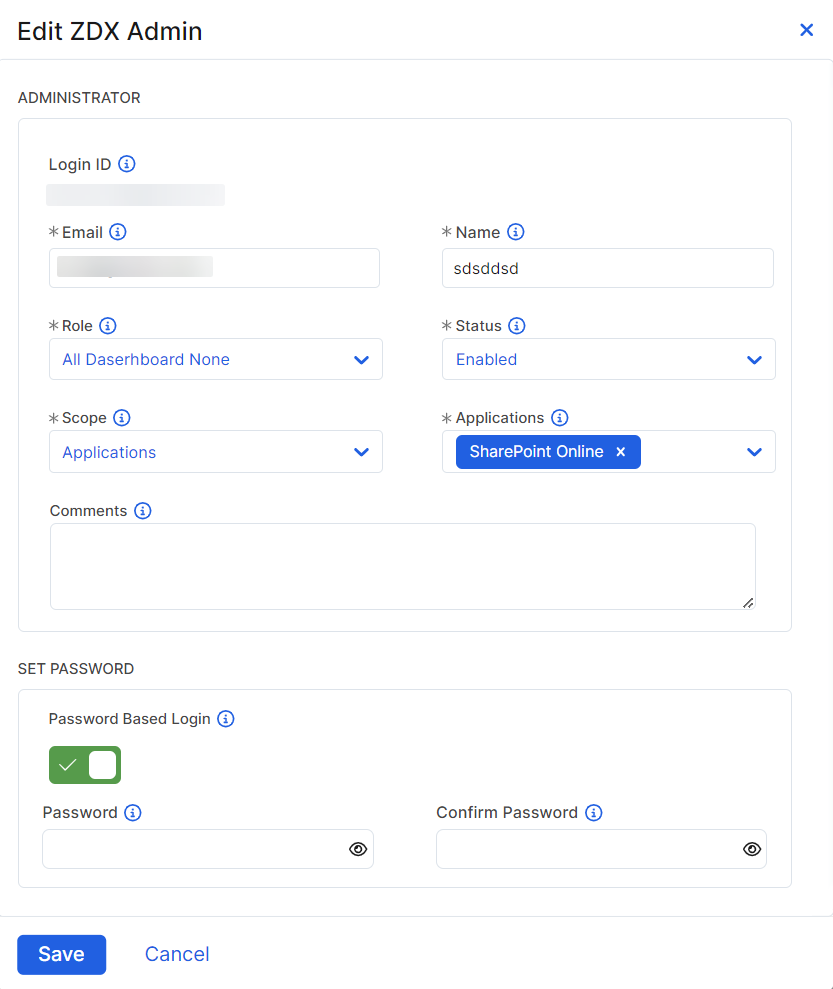Click the Name field info icon
The width and height of the screenshot is (833, 989).
(x=516, y=232)
